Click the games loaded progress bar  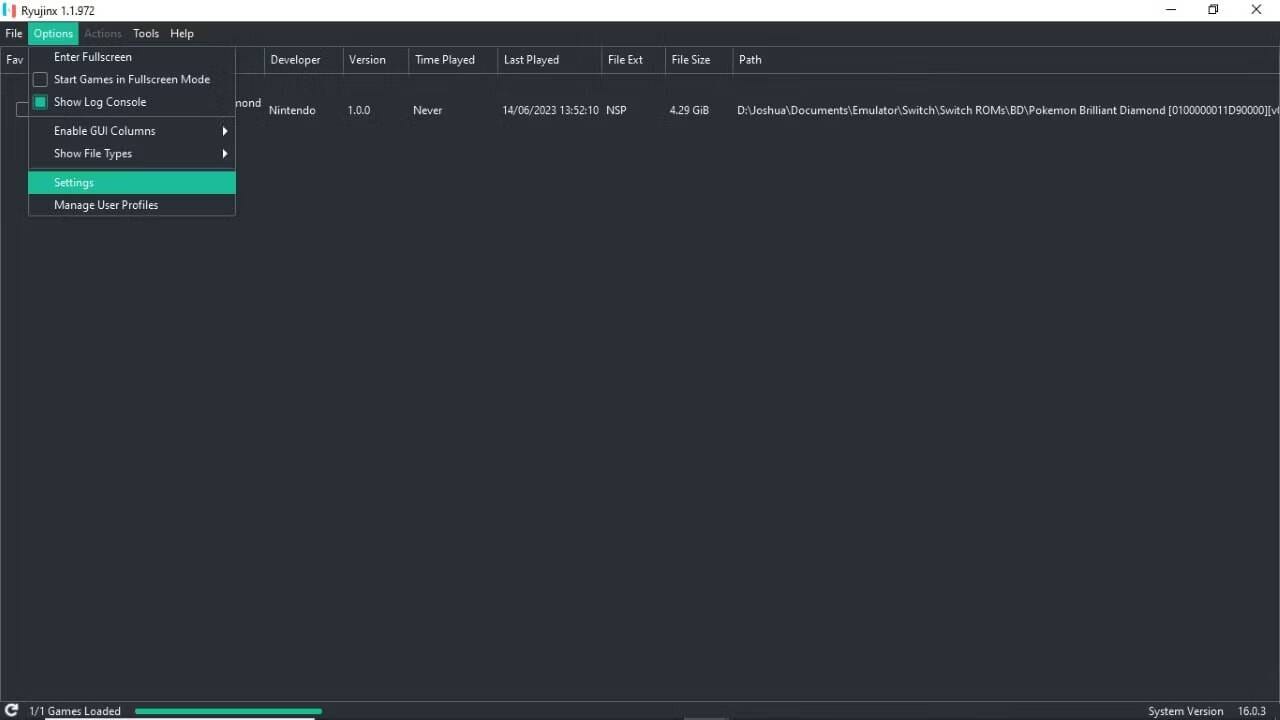tap(228, 712)
